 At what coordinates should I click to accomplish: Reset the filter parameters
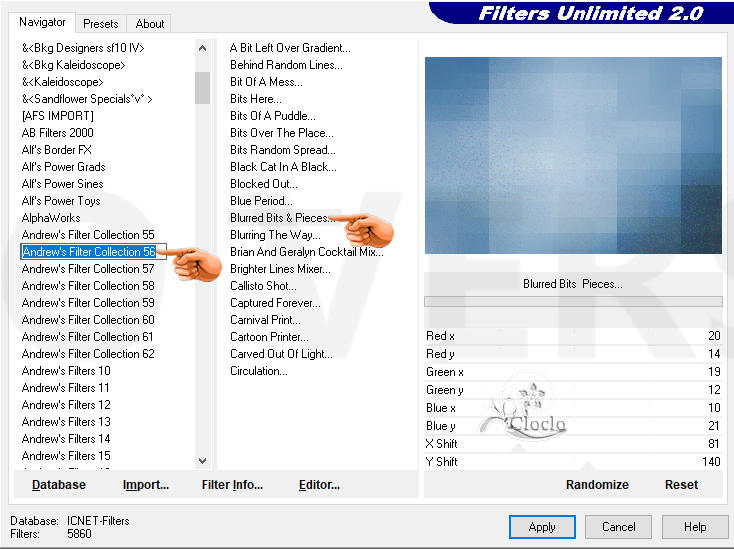point(681,484)
